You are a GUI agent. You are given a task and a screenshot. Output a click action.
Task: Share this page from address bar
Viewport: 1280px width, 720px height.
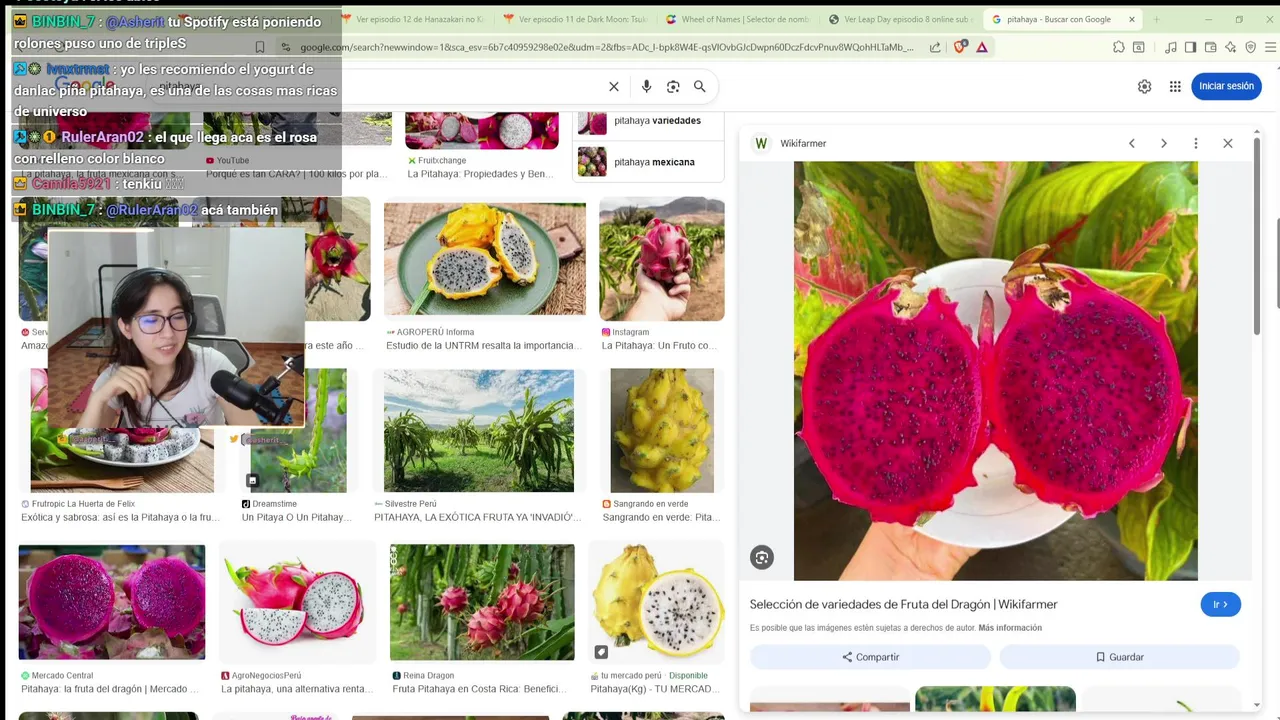(x=935, y=47)
